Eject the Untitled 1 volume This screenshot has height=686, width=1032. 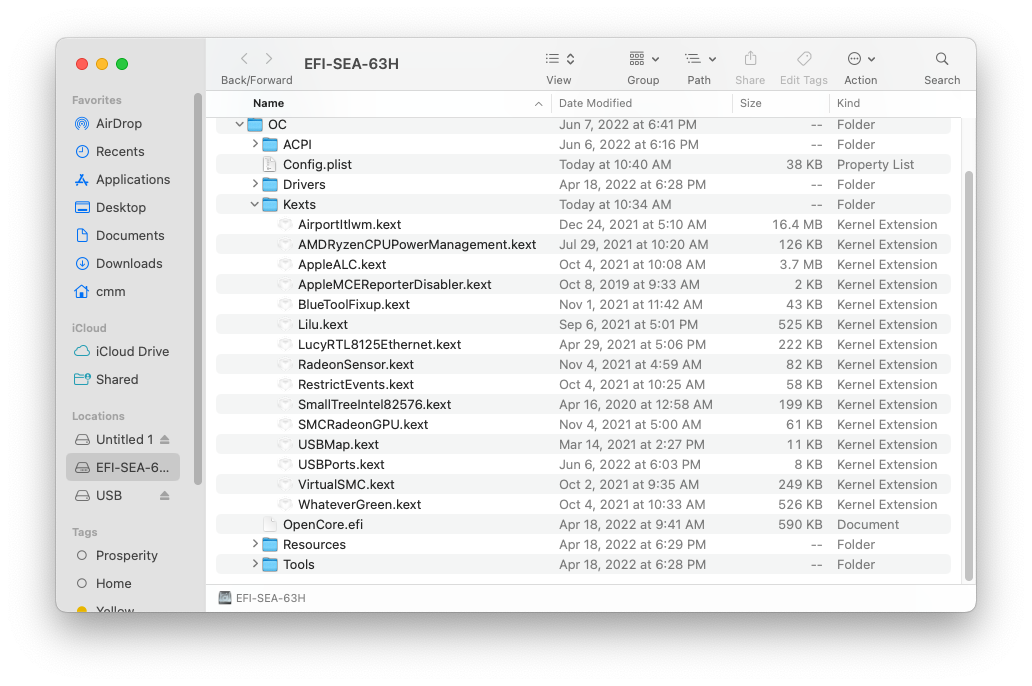click(x=165, y=440)
